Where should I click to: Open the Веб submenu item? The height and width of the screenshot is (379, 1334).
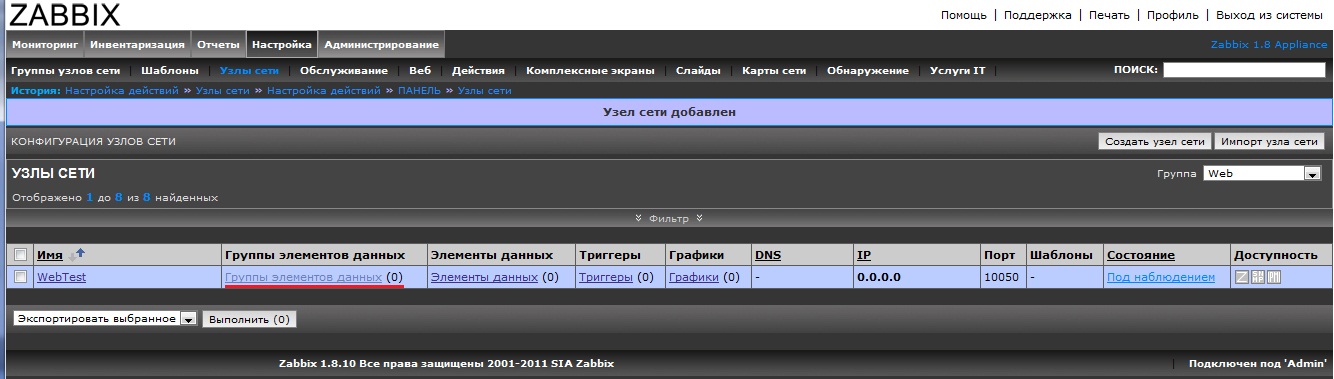(x=420, y=71)
